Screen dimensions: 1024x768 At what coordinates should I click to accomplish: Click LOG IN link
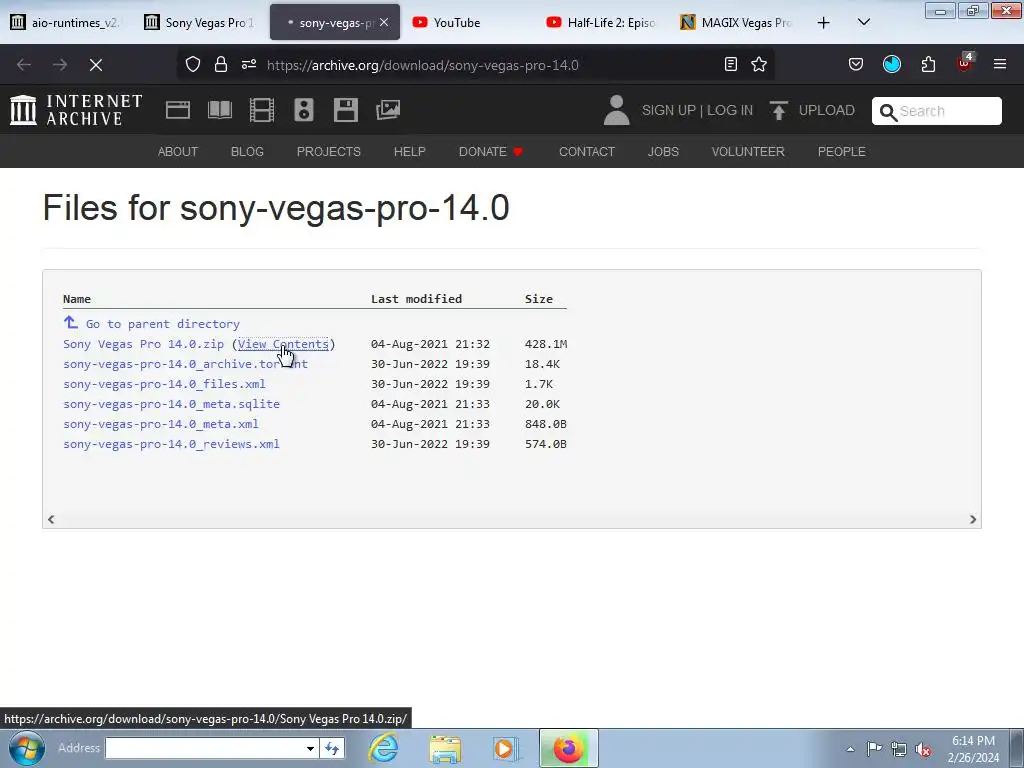tap(729, 110)
